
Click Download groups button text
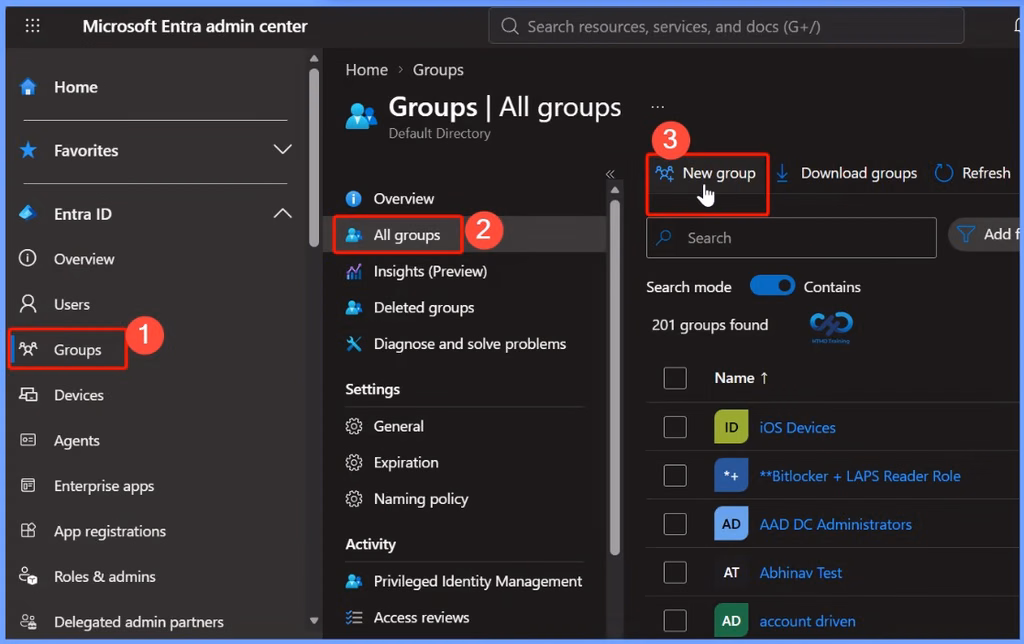(859, 173)
